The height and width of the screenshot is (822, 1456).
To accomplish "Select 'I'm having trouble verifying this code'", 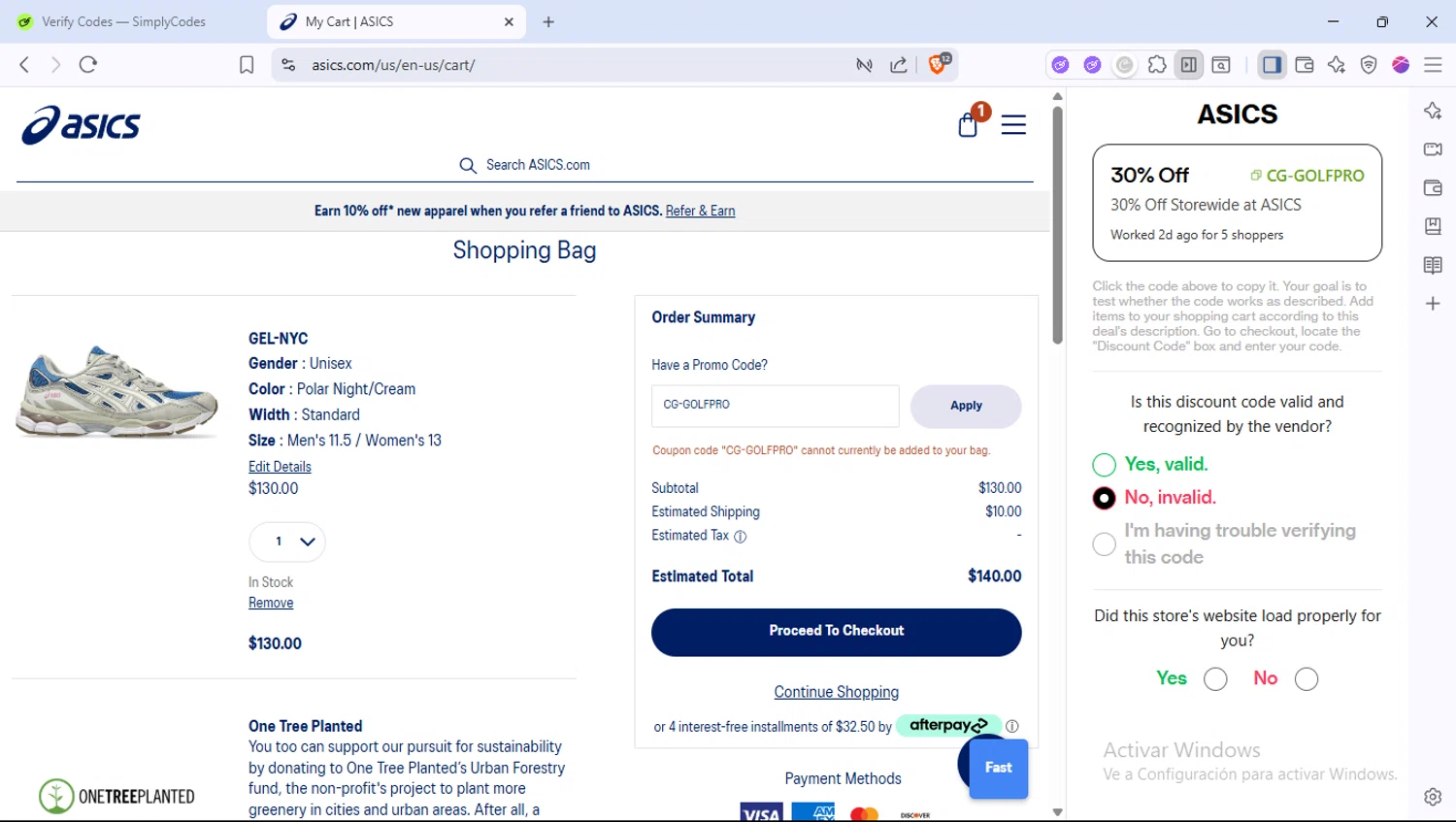I will pos(1104,544).
